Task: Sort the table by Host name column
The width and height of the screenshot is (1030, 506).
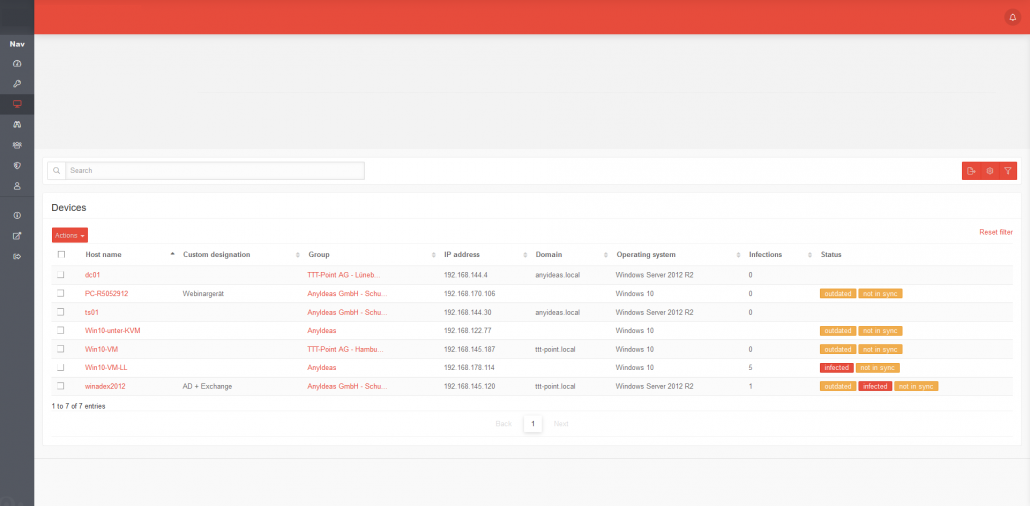Action: pyautogui.click(x=104, y=255)
